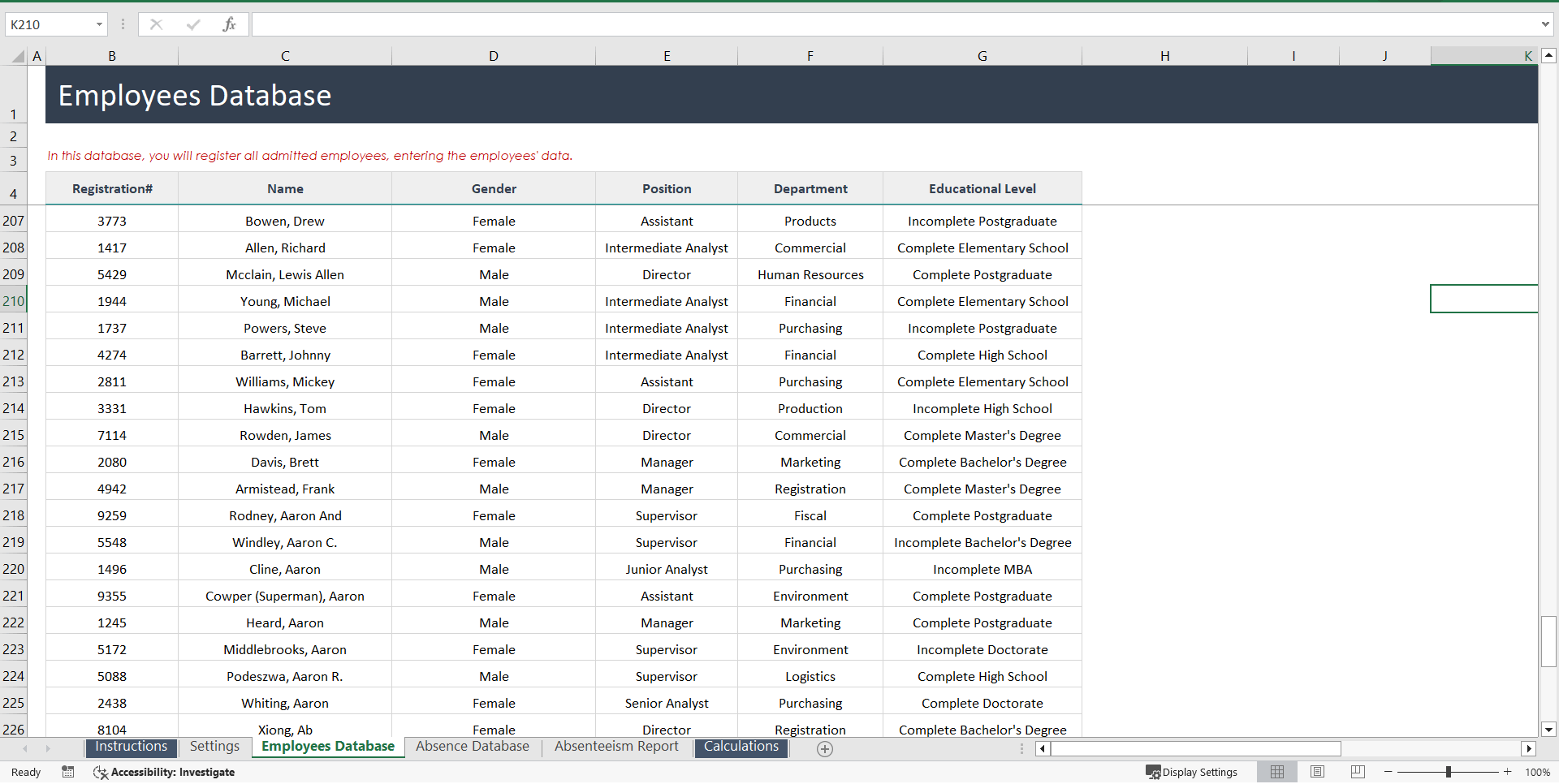Open the Settings sheet tab
The height and width of the screenshot is (784, 1559).
(214, 747)
